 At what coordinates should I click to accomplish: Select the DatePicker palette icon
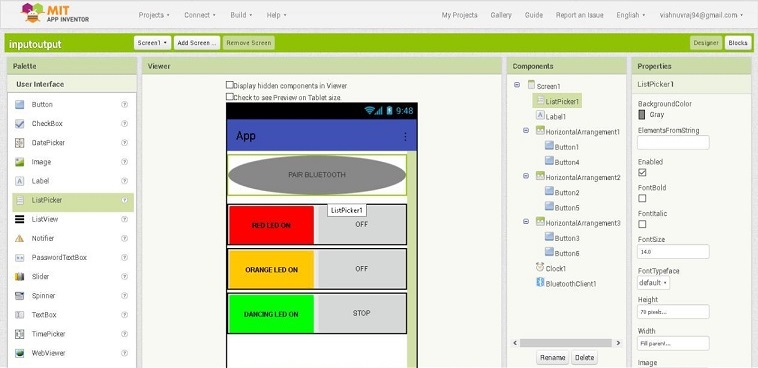coord(19,143)
